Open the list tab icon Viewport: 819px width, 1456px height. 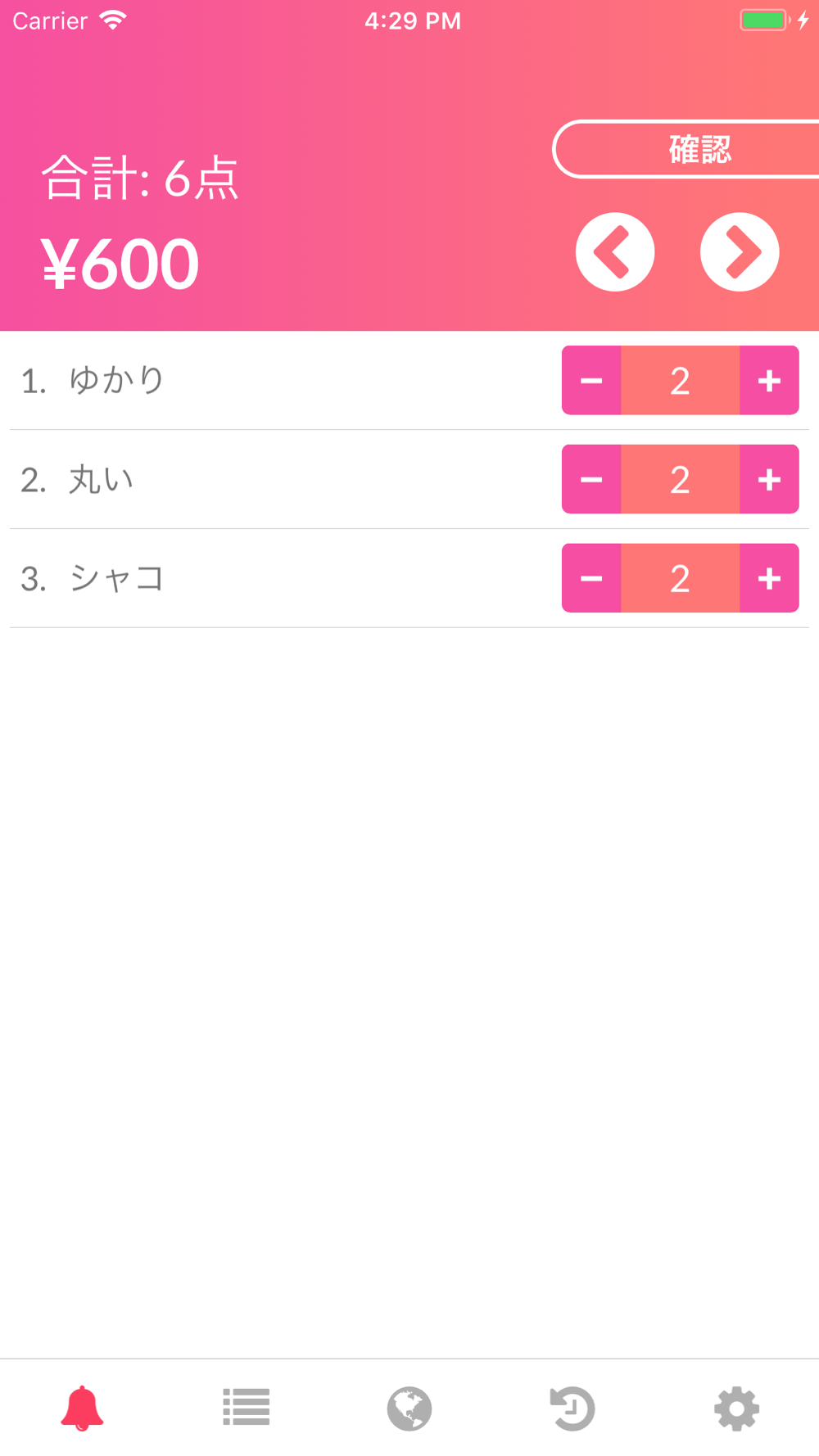click(x=246, y=1407)
